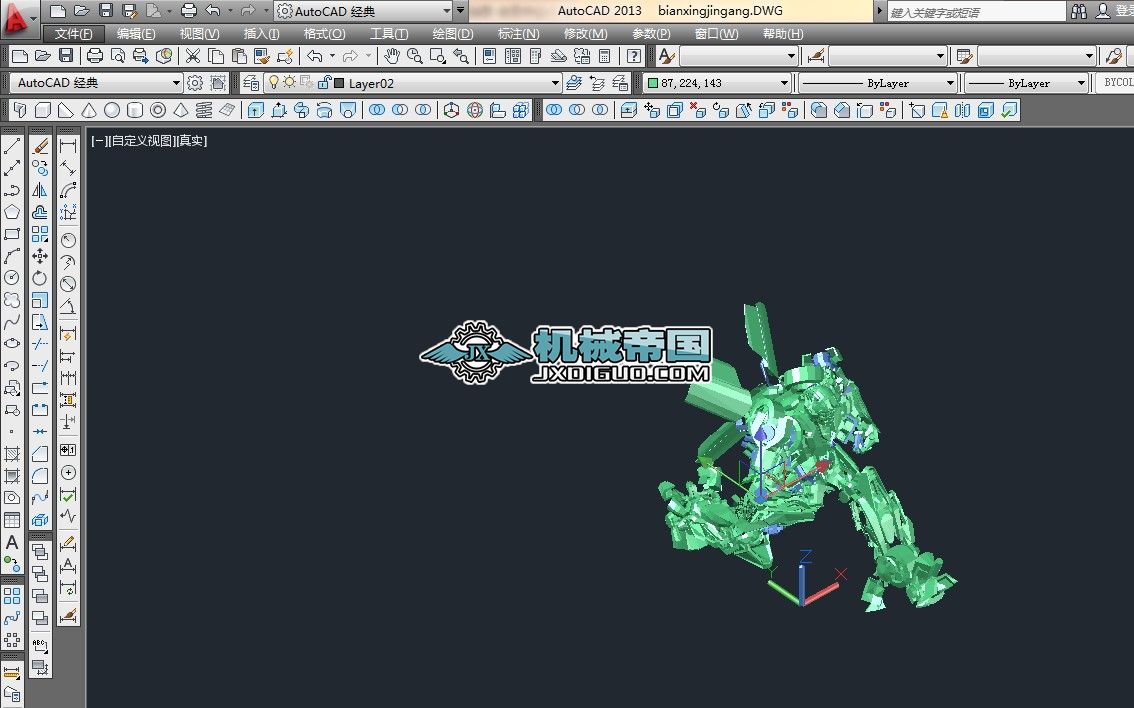Open the 视图(V) menu
The image size is (1134, 708).
[x=200, y=34]
